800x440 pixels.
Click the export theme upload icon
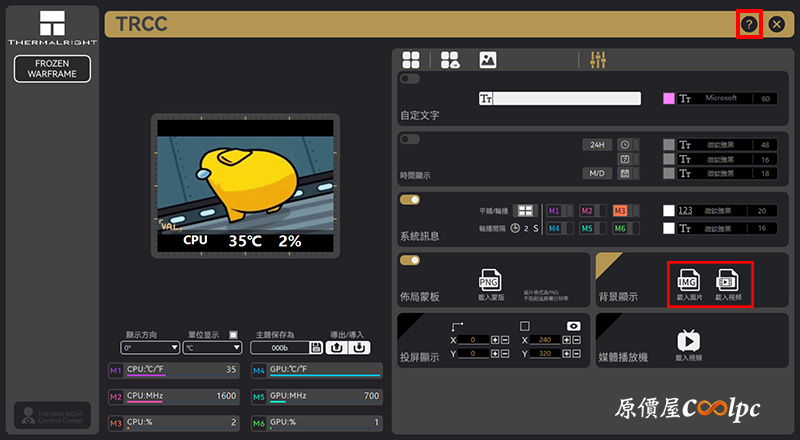[337, 348]
